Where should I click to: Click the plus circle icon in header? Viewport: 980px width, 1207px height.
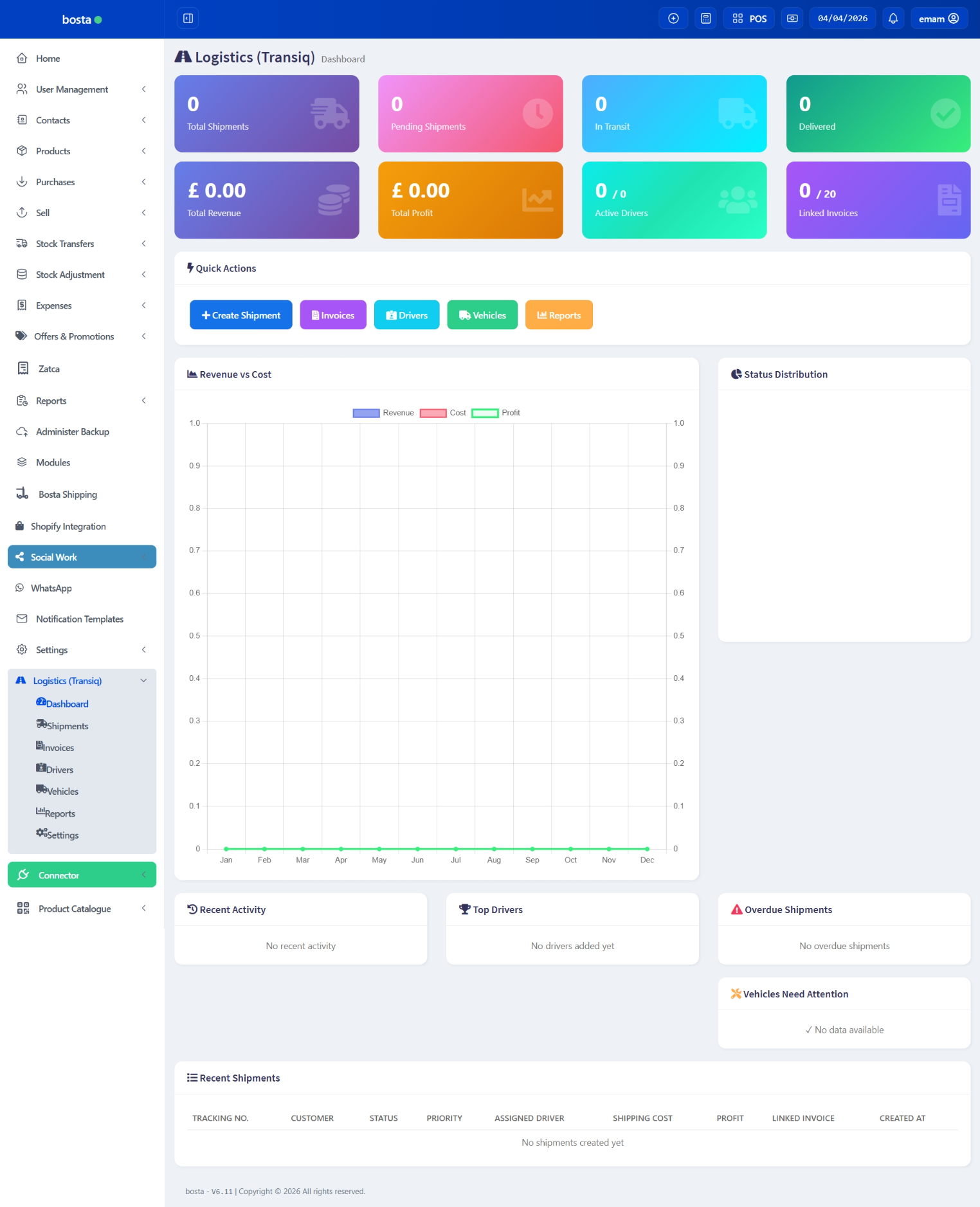pyautogui.click(x=673, y=19)
